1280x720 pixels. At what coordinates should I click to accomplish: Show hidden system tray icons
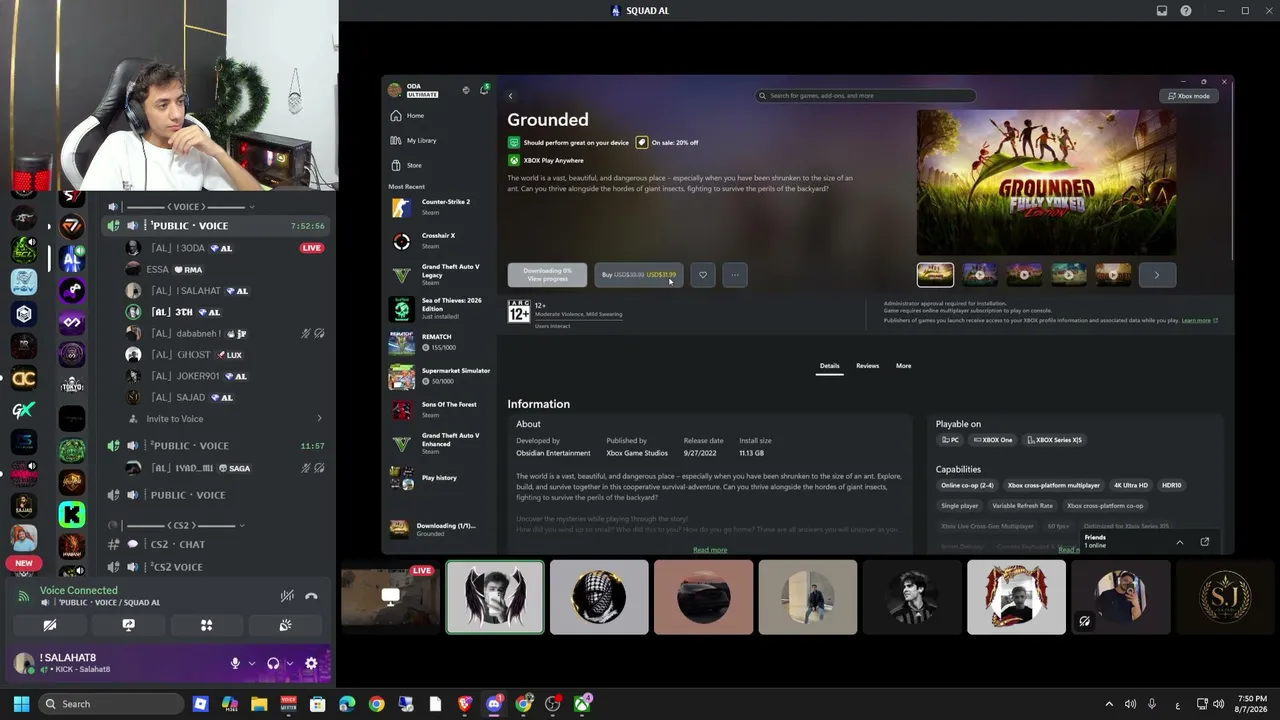click(x=1108, y=704)
